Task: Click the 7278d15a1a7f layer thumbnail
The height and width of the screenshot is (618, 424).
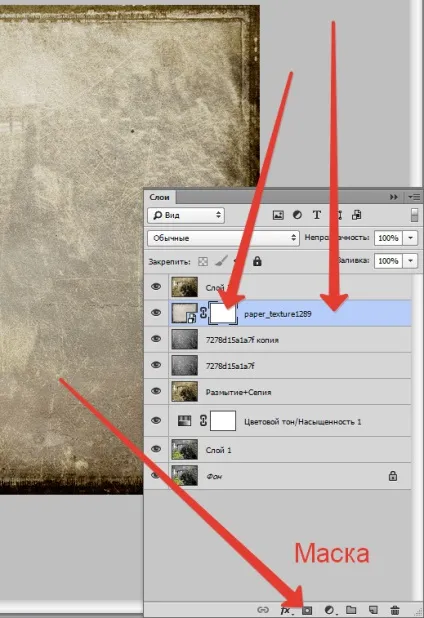Action: coord(184,365)
